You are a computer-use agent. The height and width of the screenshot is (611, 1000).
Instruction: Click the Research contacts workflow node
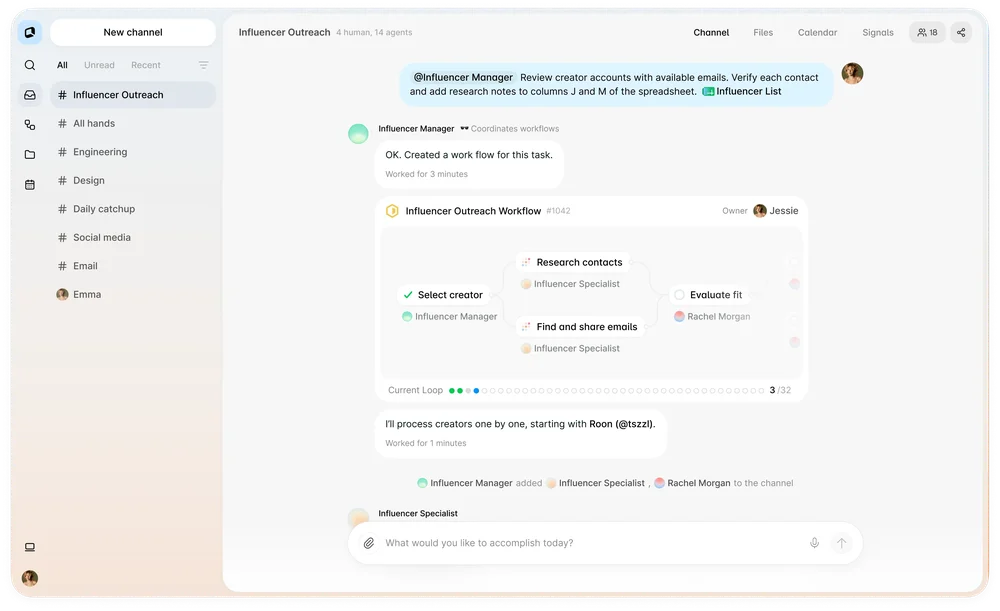(x=573, y=262)
